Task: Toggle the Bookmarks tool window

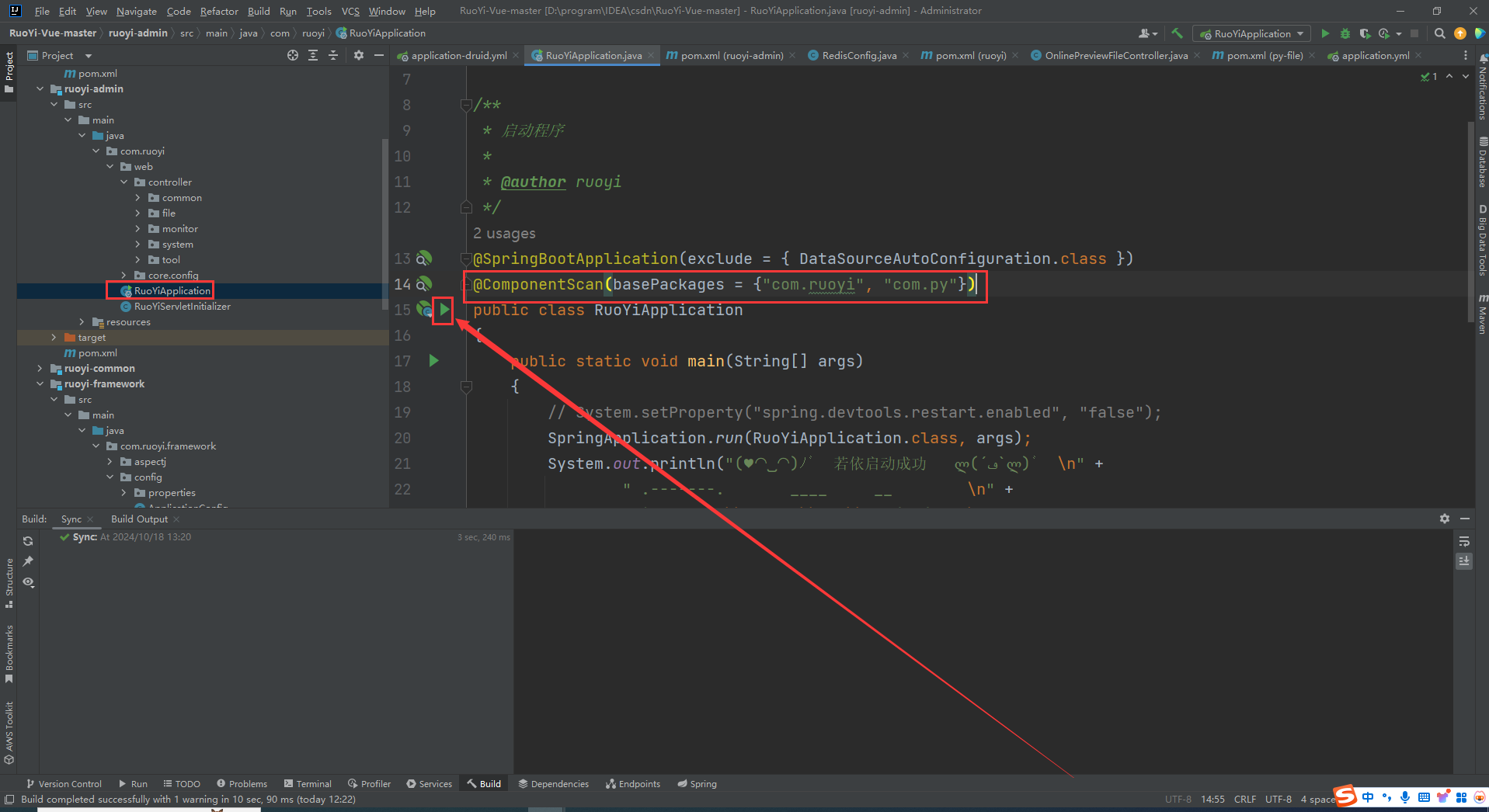Action: 9,654
